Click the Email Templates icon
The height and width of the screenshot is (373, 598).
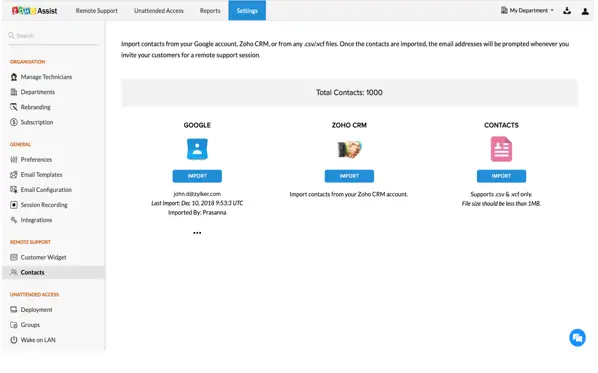tap(14, 175)
